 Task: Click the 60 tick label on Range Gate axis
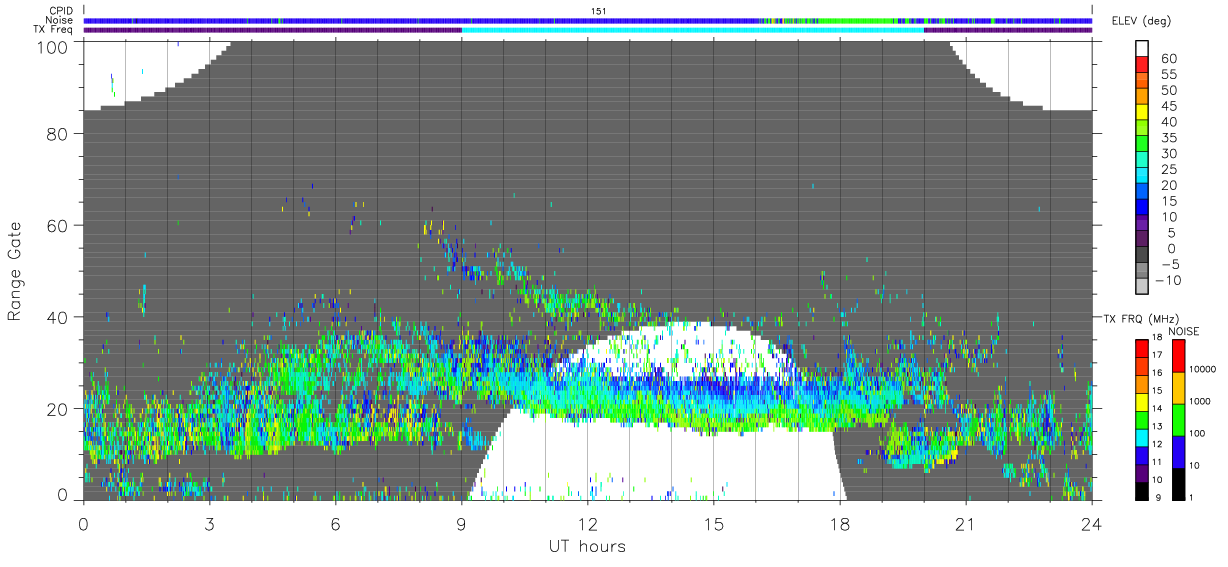pos(56,225)
